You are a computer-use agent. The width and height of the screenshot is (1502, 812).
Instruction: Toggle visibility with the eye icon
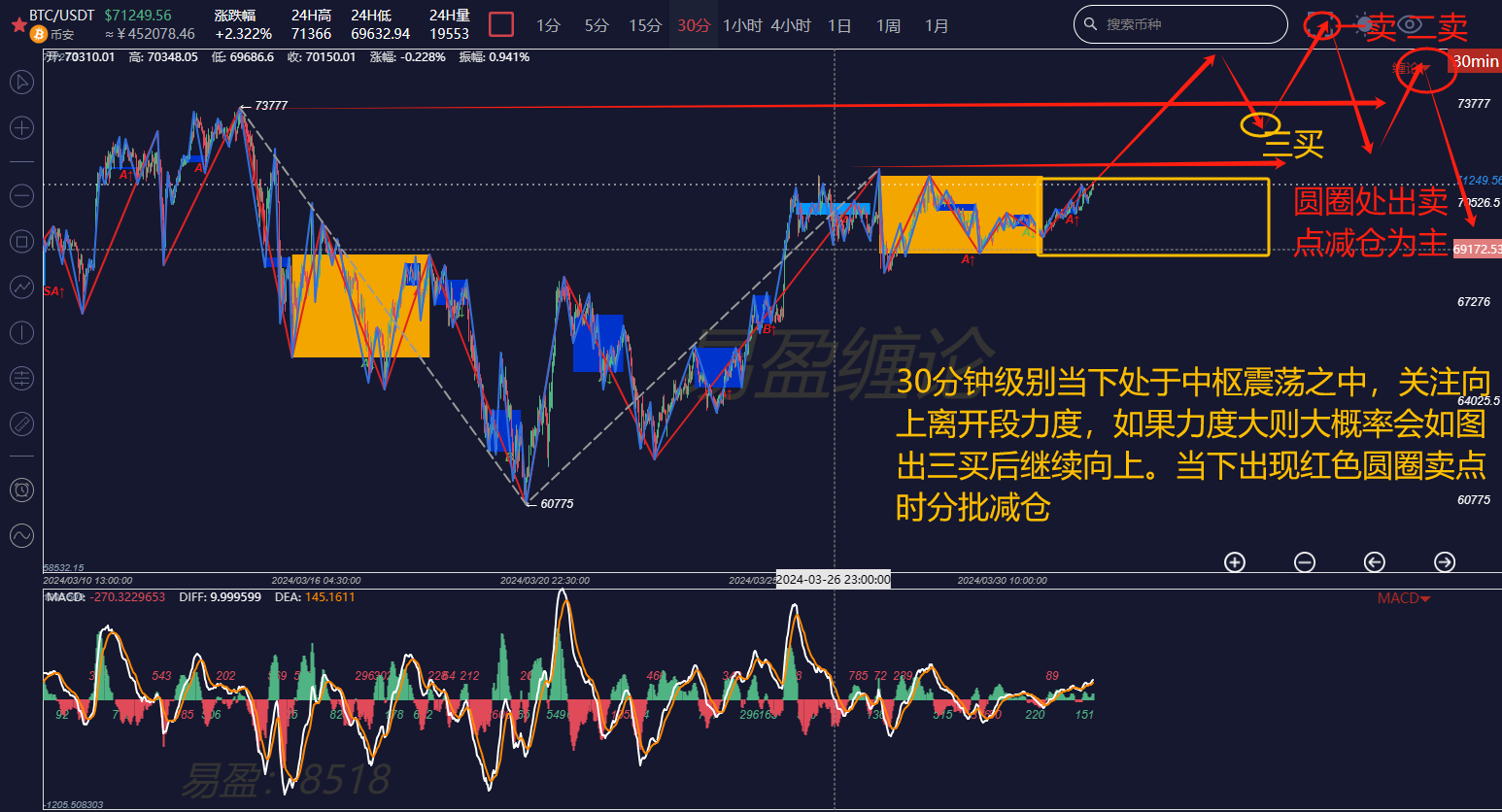tap(1411, 24)
